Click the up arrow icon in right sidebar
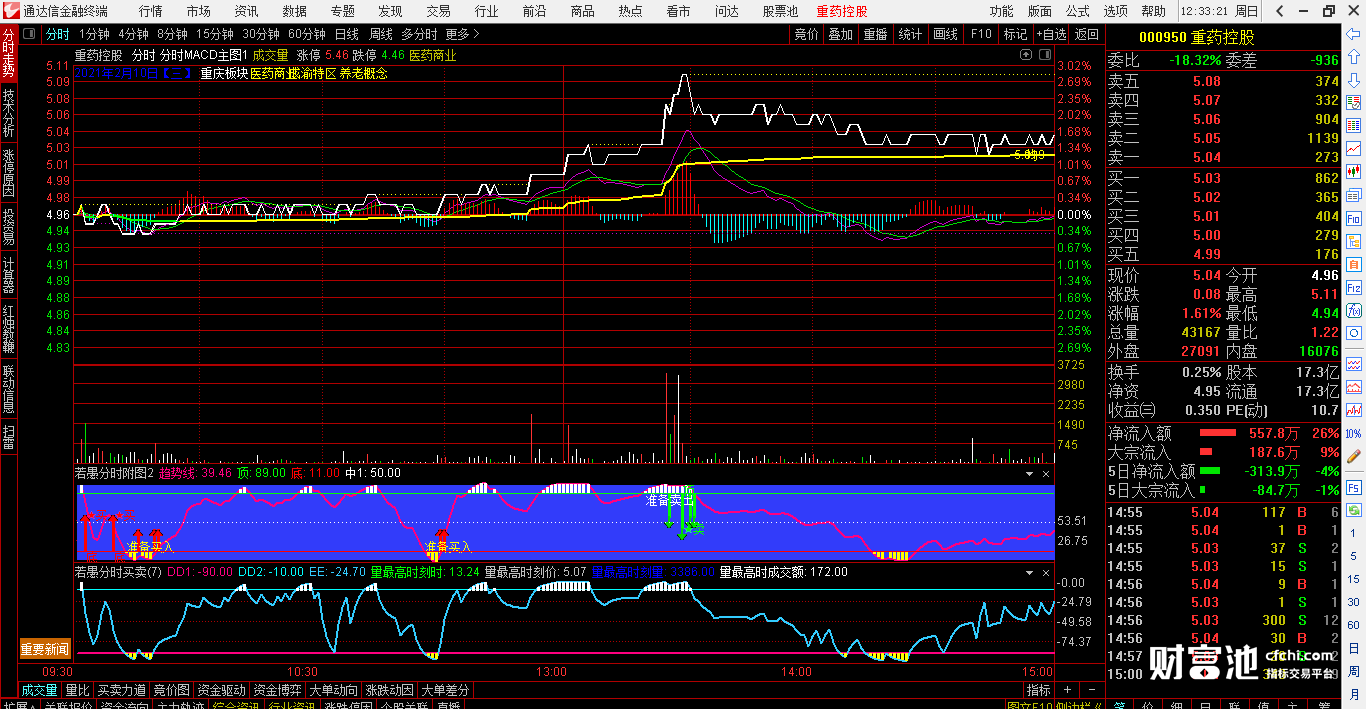1366x709 pixels. pyautogui.click(x=1354, y=56)
